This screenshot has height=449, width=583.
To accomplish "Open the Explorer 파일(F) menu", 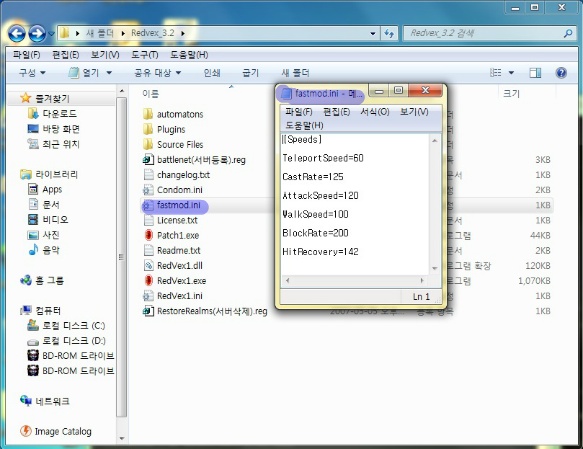I will click(x=26, y=55).
